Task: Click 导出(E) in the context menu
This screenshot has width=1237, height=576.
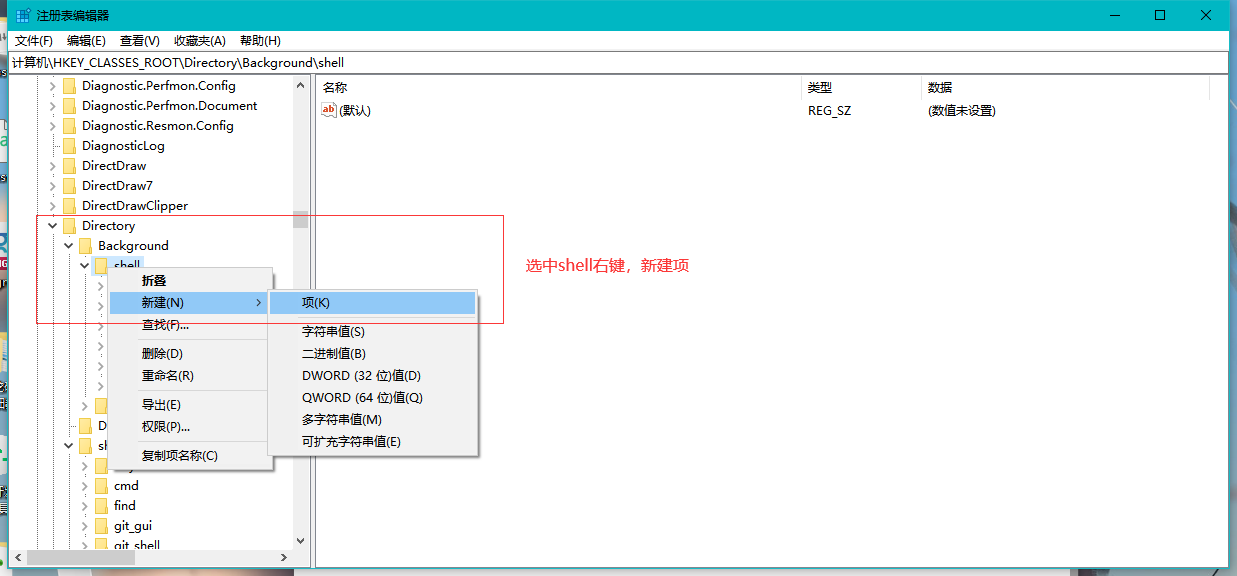Action: pos(190,405)
